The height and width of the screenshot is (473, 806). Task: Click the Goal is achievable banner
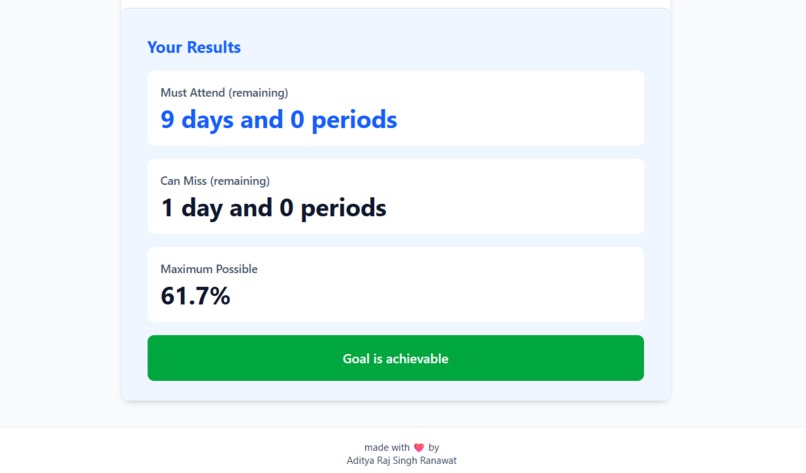pyautogui.click(x=395, y=358)
